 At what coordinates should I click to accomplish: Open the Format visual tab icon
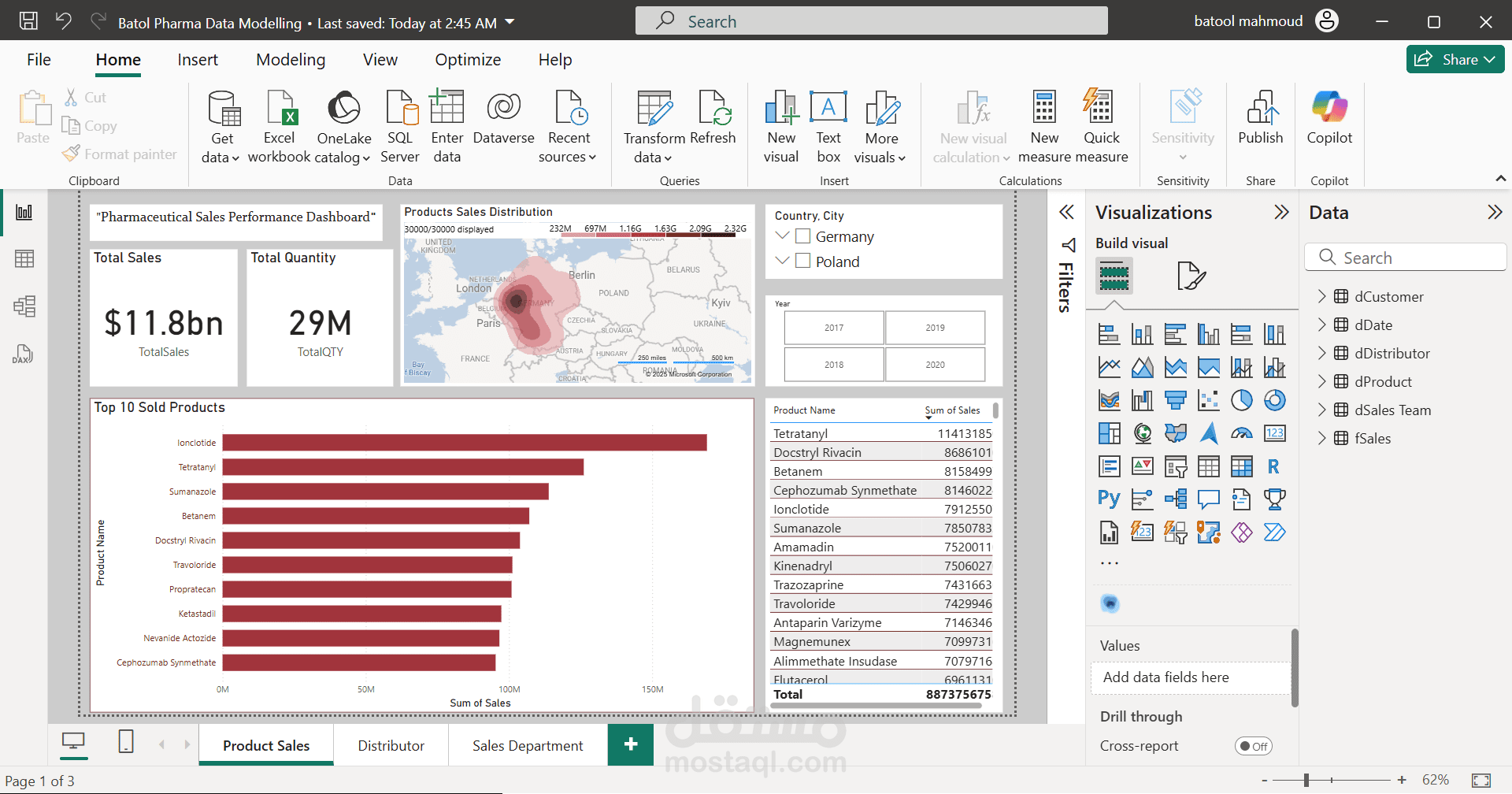[1191, 276]
